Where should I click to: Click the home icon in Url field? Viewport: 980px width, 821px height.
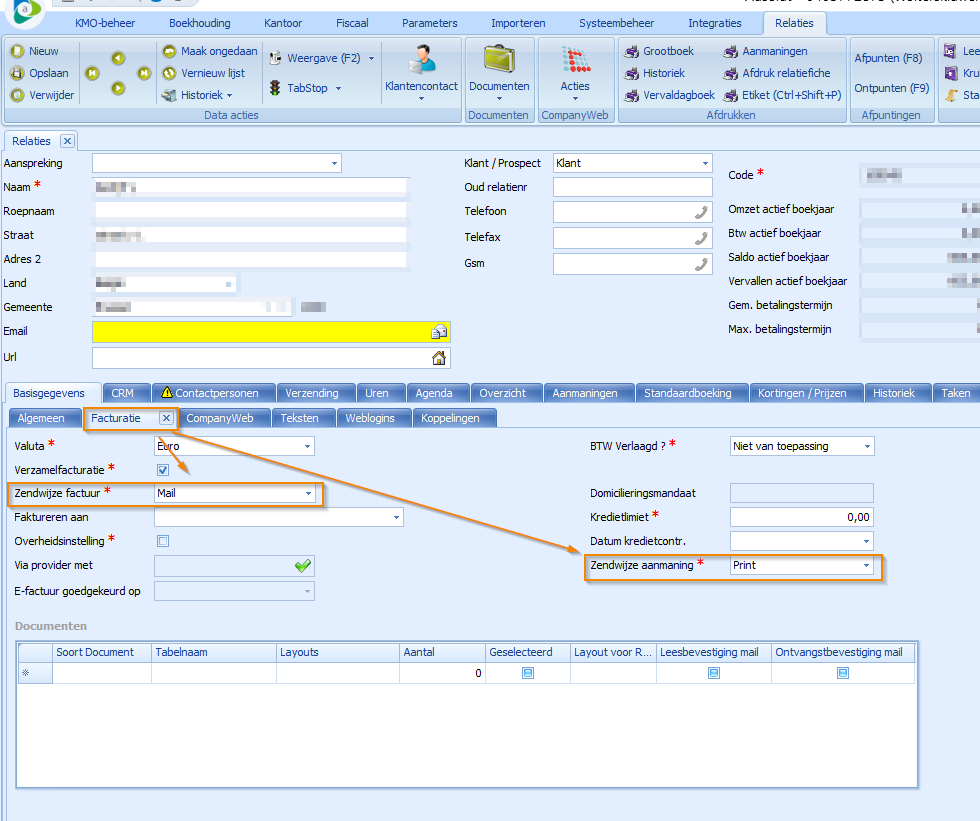click(x=438, y=358)
